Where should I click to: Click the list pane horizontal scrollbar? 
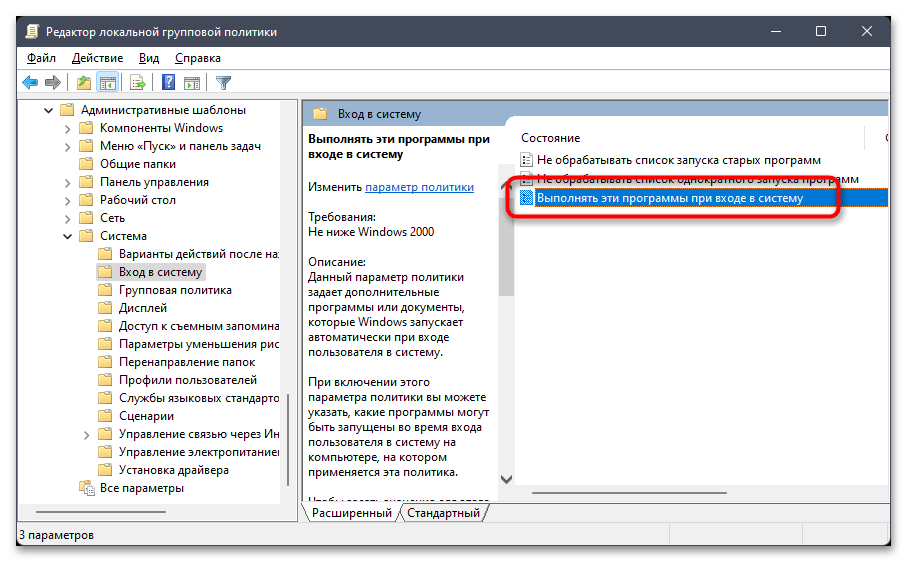coord(629,493)
